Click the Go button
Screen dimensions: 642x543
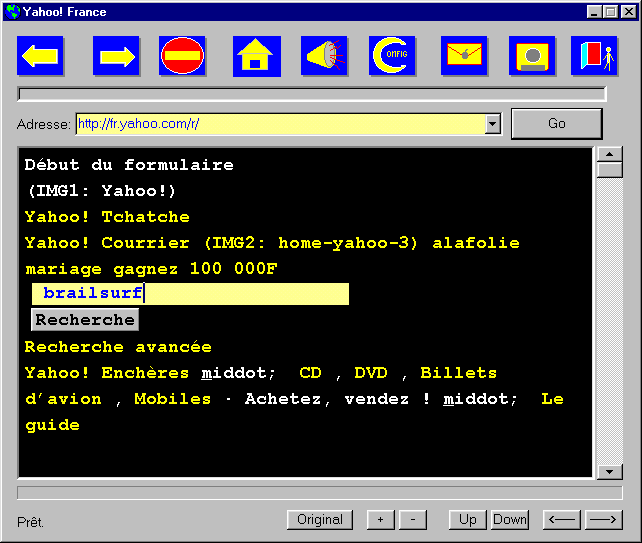(556, 124)
